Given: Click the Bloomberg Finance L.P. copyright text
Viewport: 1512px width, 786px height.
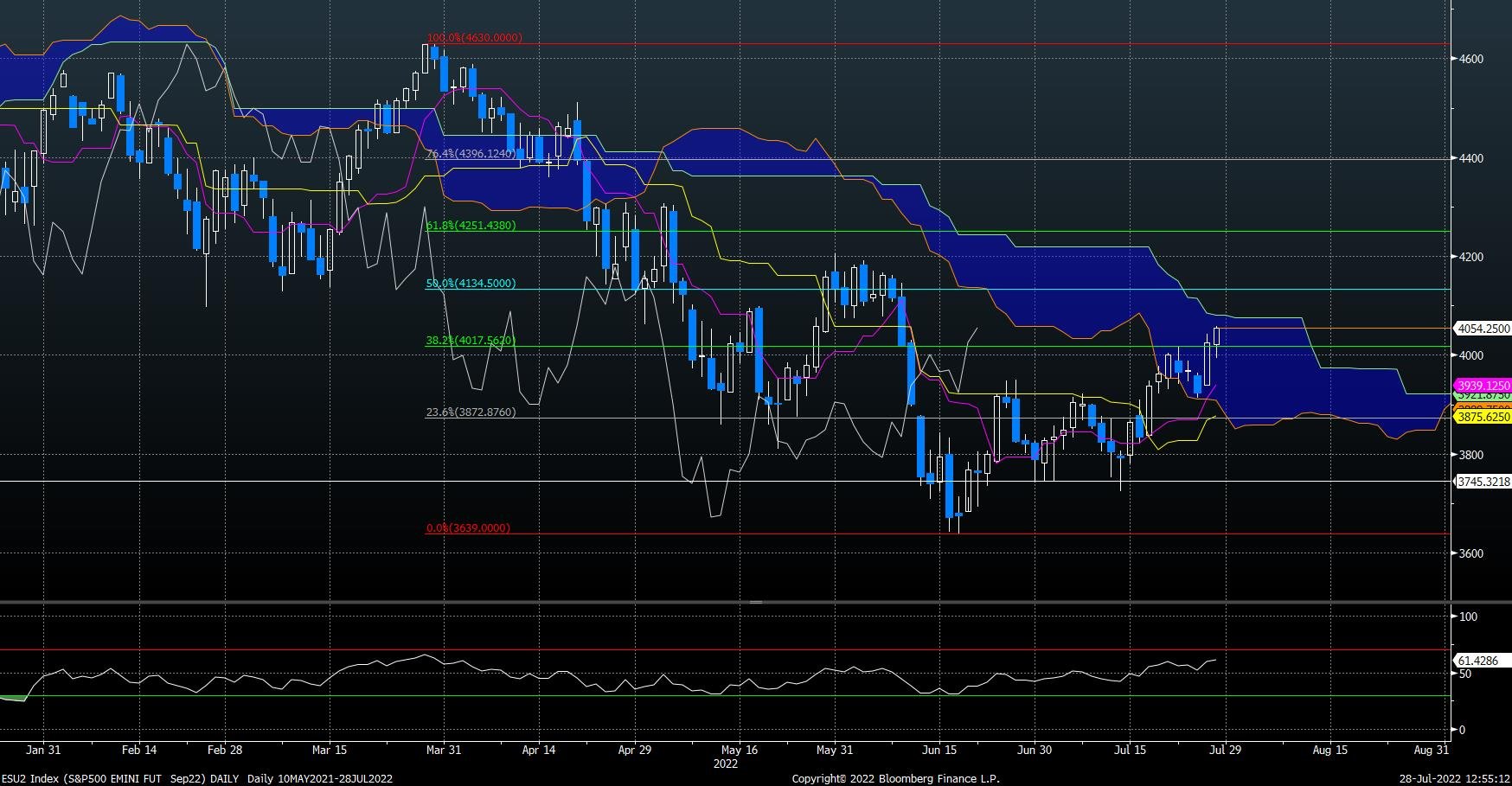Looking at the screenshot, I should coord(896,779).
